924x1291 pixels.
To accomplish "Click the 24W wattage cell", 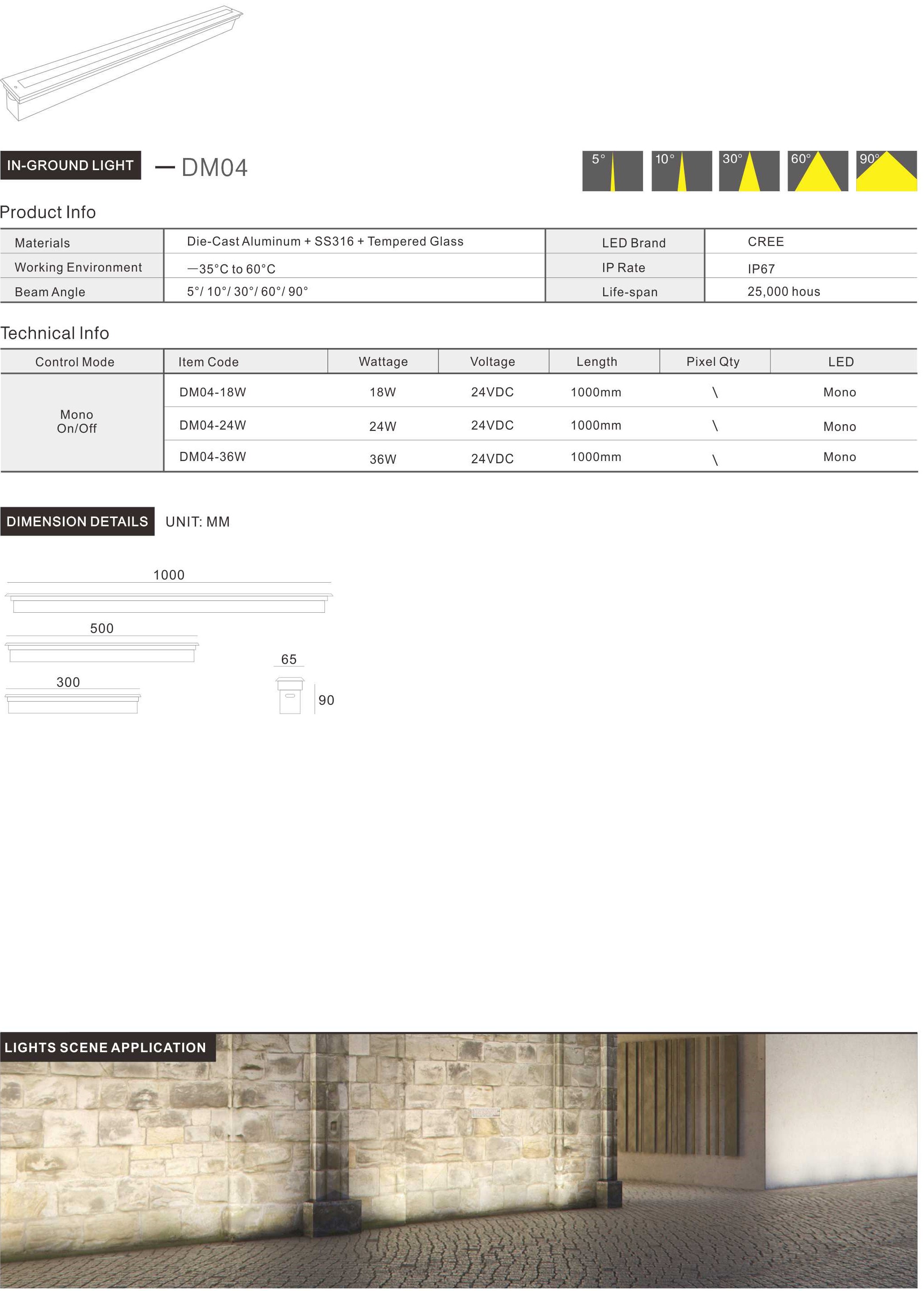I will click(x=382, y=426).
